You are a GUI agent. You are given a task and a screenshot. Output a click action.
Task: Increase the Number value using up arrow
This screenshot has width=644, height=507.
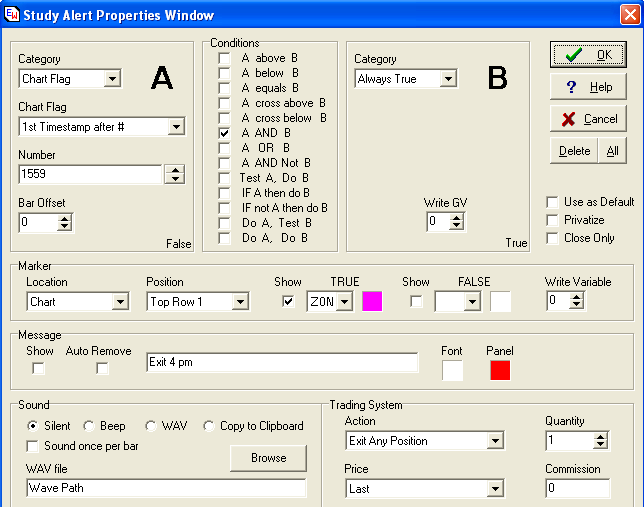click(x=175, y=170)
